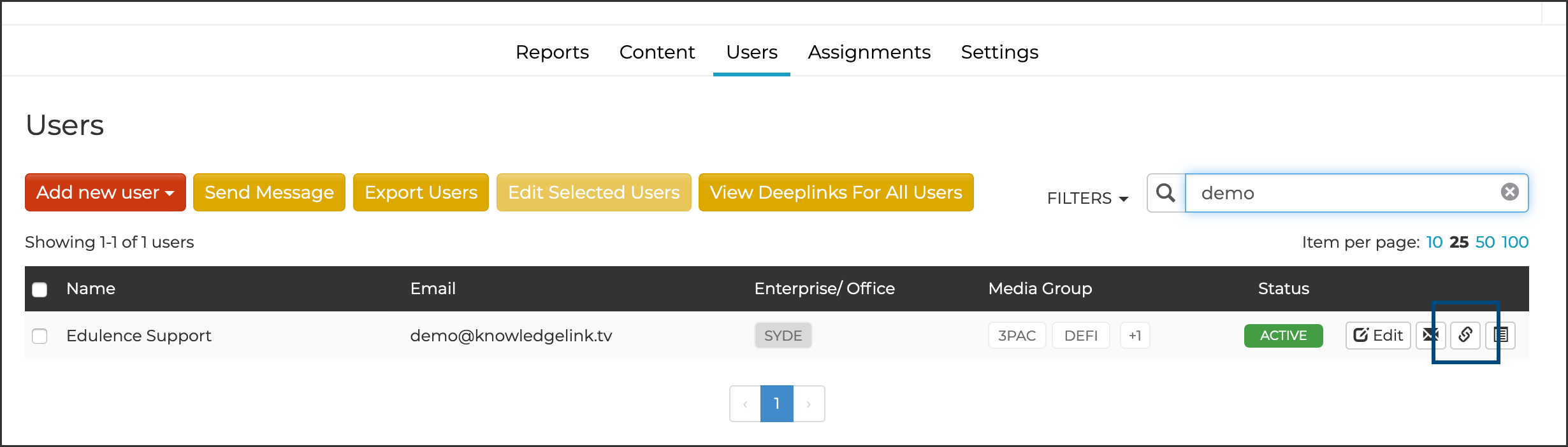Click the envelope message icon for Edulence Support
1568x447 pixels.
click(1430, 335)
